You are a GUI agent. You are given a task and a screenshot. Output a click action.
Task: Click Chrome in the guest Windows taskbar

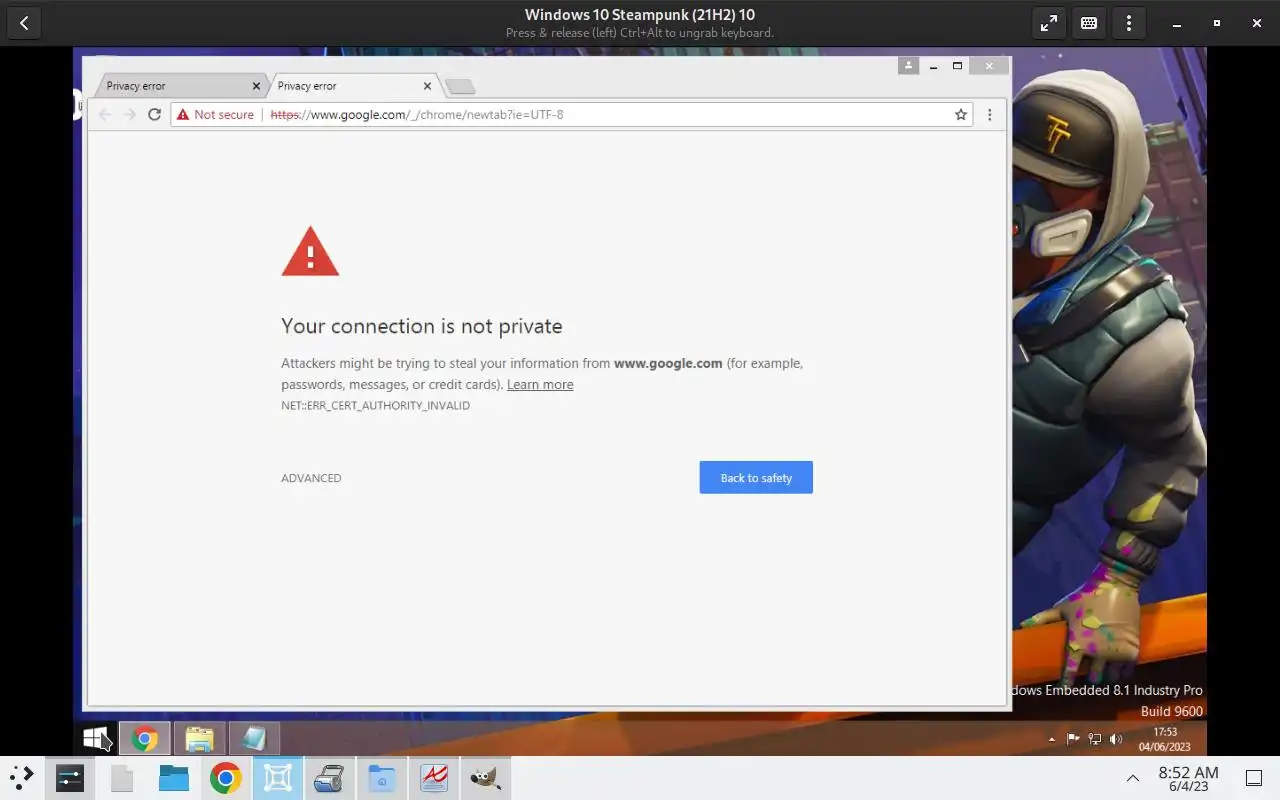coord(145,739)
